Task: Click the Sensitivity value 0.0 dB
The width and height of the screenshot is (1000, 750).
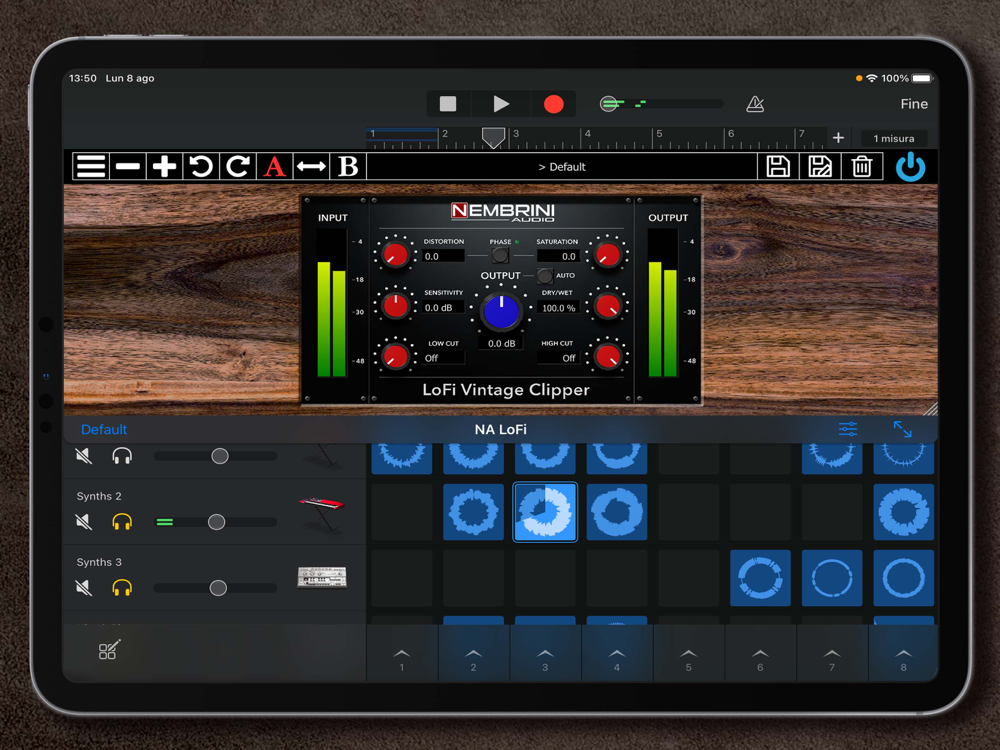Action: [443, 307]
